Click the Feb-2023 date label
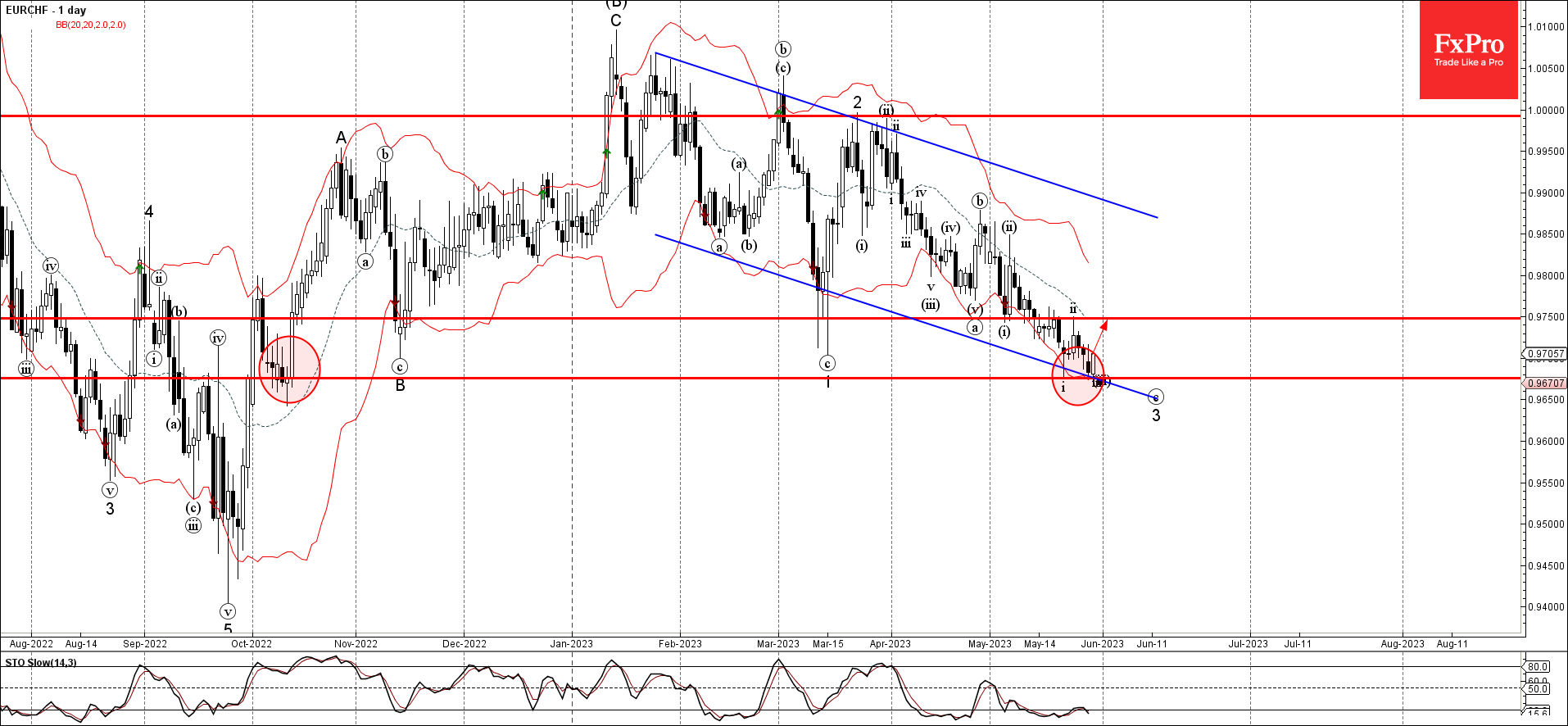1568x726 pixels. click(x=681, y=644)
